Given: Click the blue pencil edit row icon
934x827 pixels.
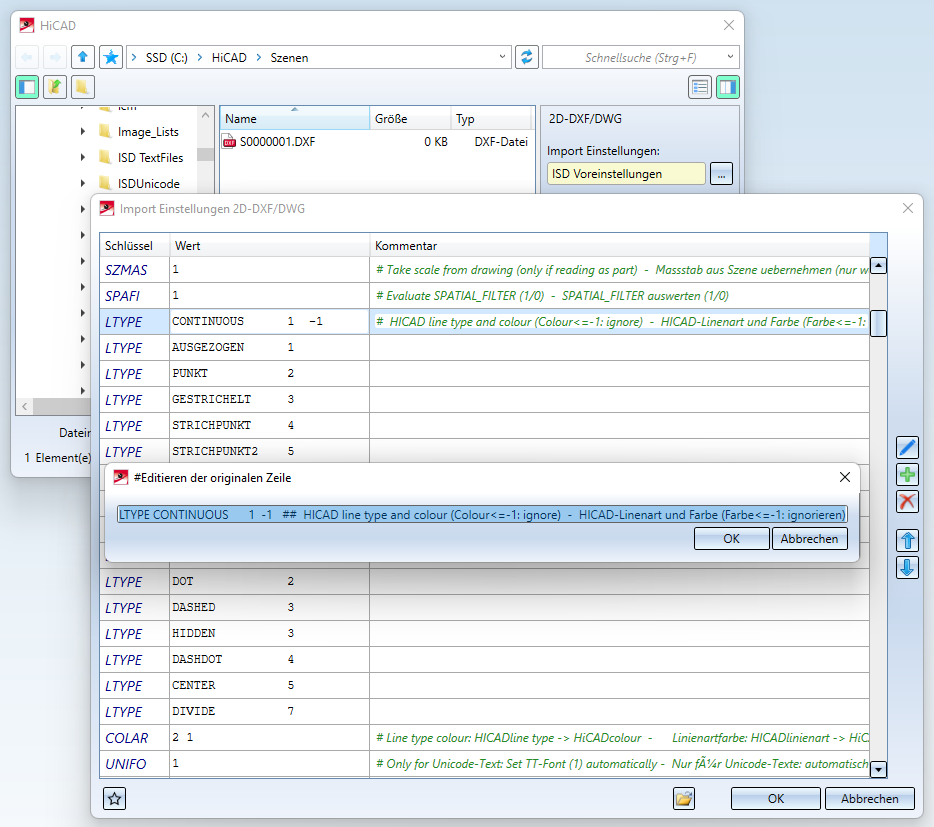Looking at the screenshot, I should click(x=907, y=447).
